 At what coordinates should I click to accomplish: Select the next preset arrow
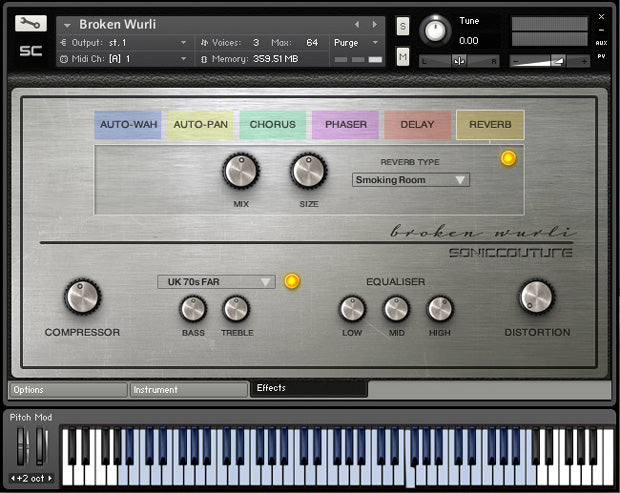pyautogui.click(x=374, y=25)
